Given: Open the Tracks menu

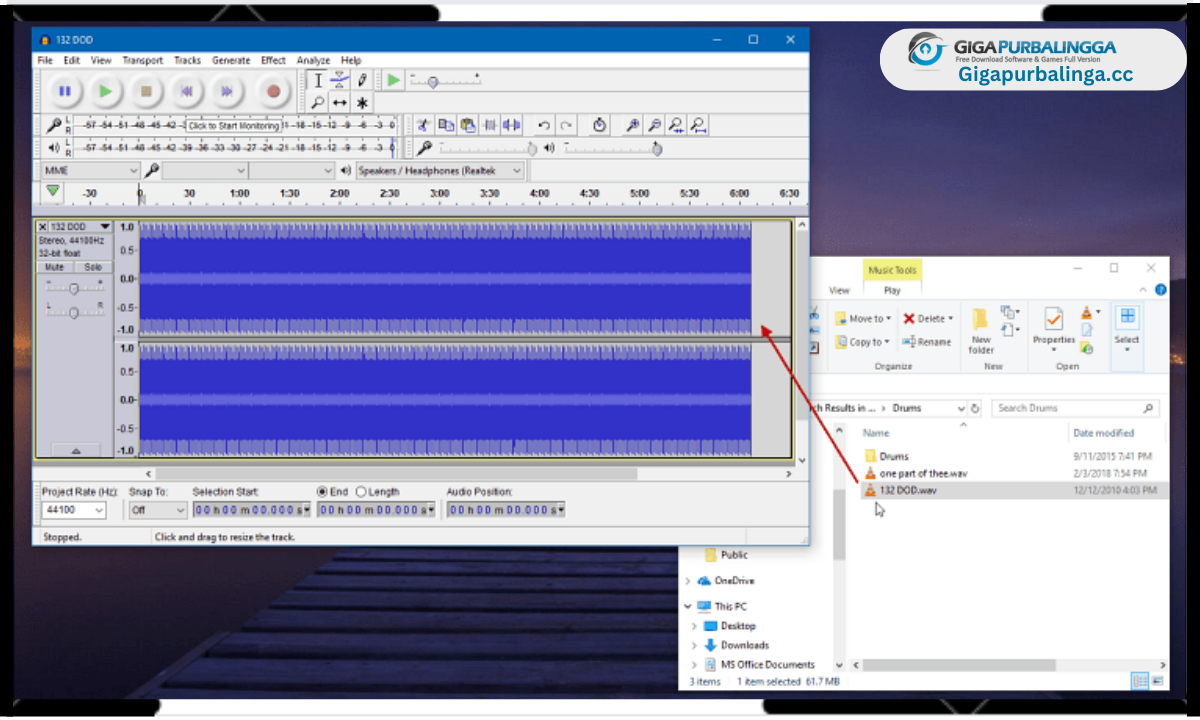Looking at the screenshot, I should (187, 60).
